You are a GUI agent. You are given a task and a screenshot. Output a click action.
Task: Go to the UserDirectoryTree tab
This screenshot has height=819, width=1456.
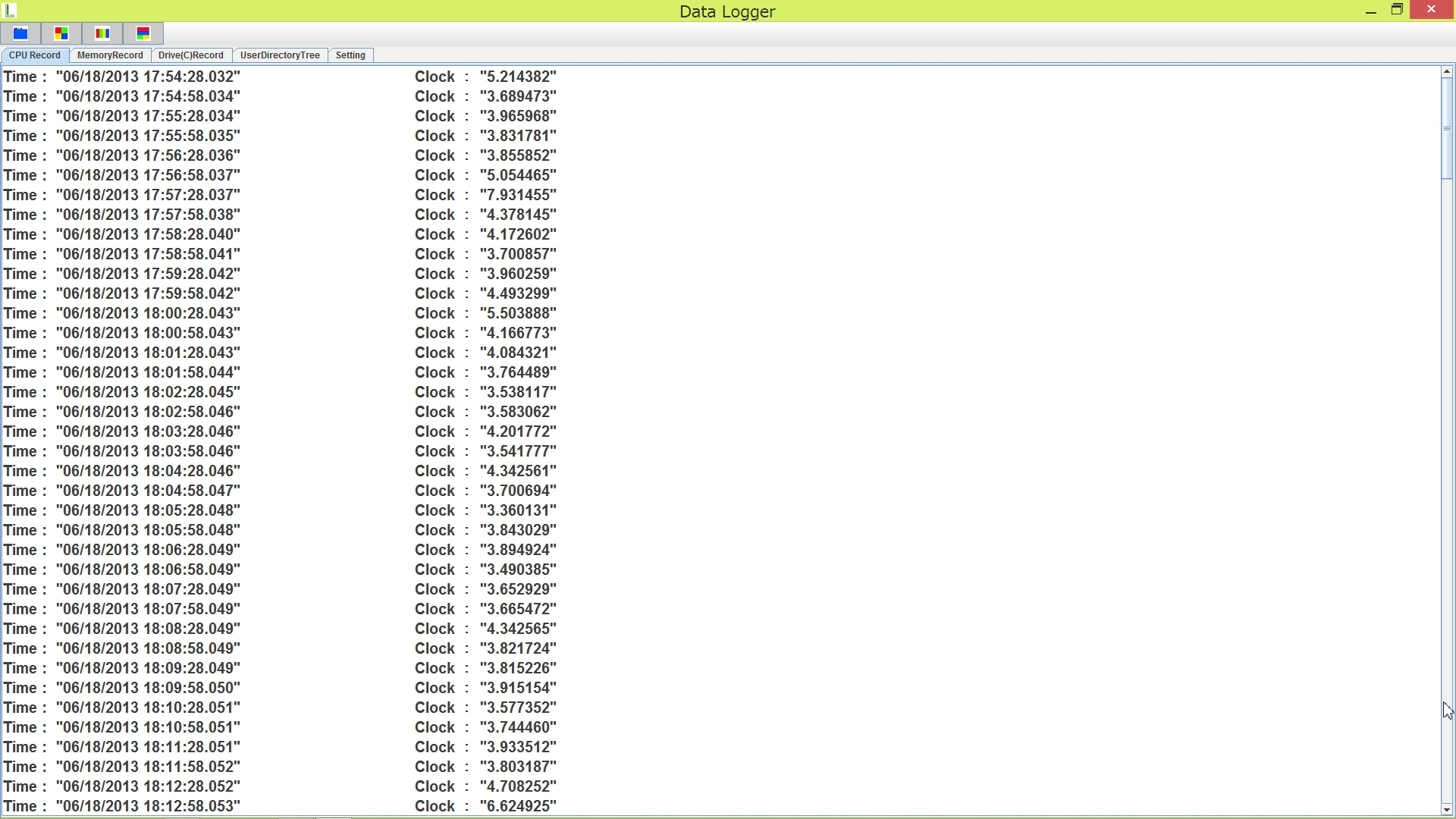pos(280,55)
